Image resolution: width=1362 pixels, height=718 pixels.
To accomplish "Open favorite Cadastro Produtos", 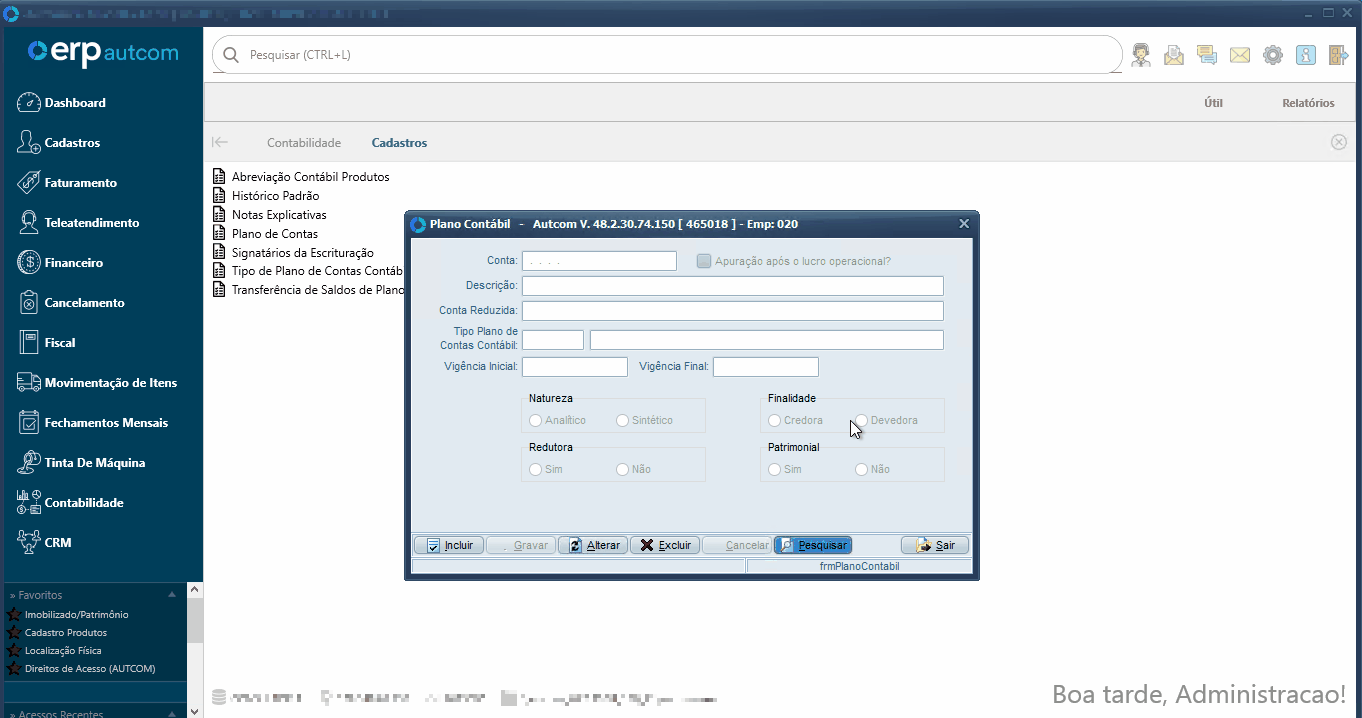I will [66, 633].
